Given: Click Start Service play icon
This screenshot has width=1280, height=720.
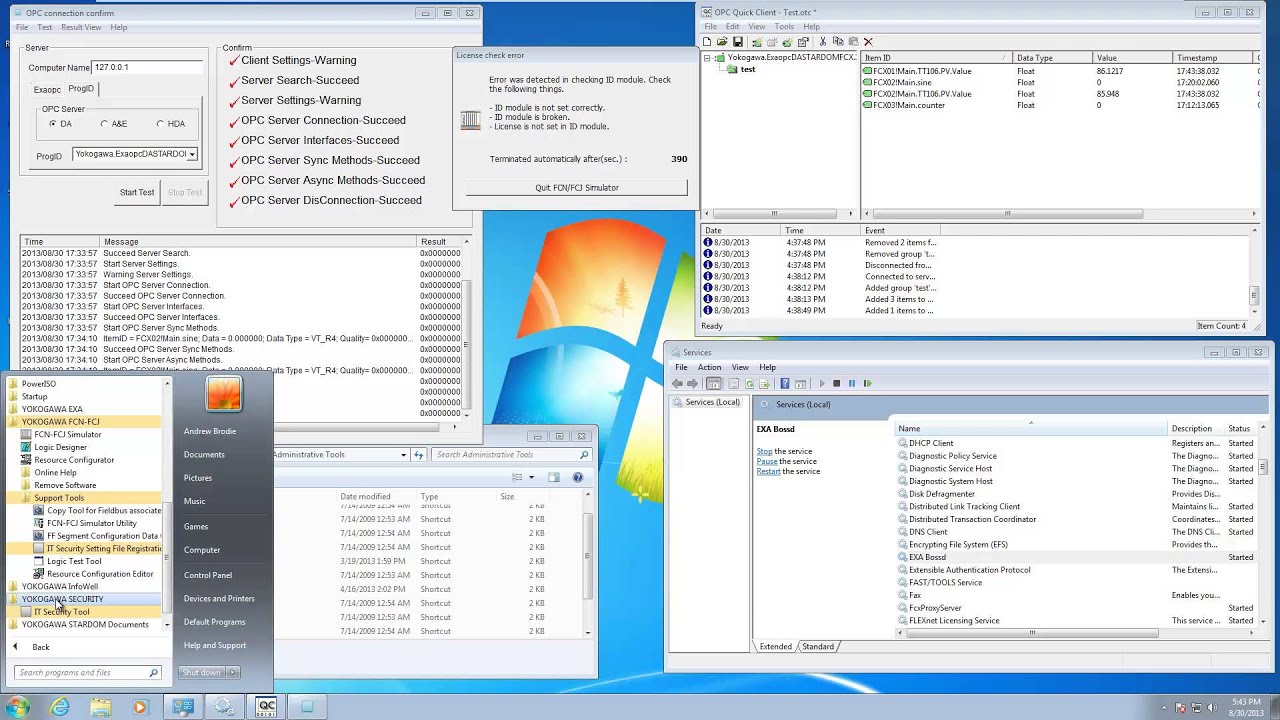Looking at the screenshot, I should [x=822, y=383].
